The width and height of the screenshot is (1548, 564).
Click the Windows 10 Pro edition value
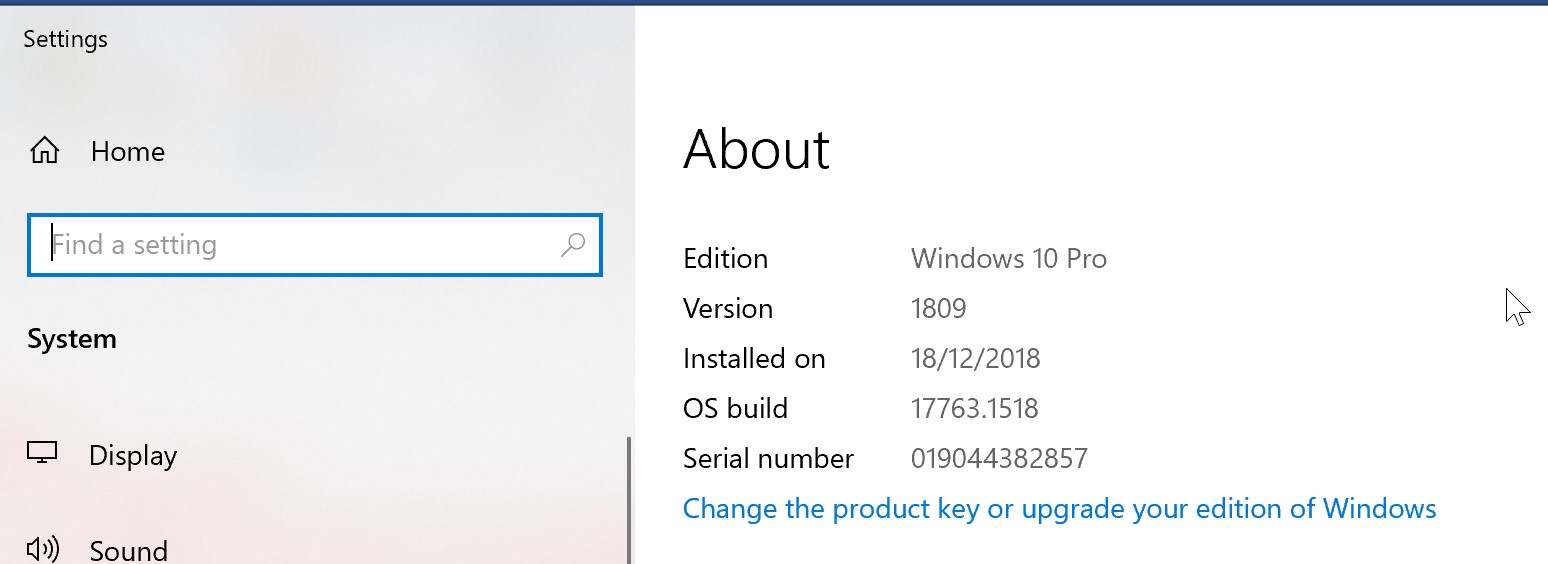1009,259
